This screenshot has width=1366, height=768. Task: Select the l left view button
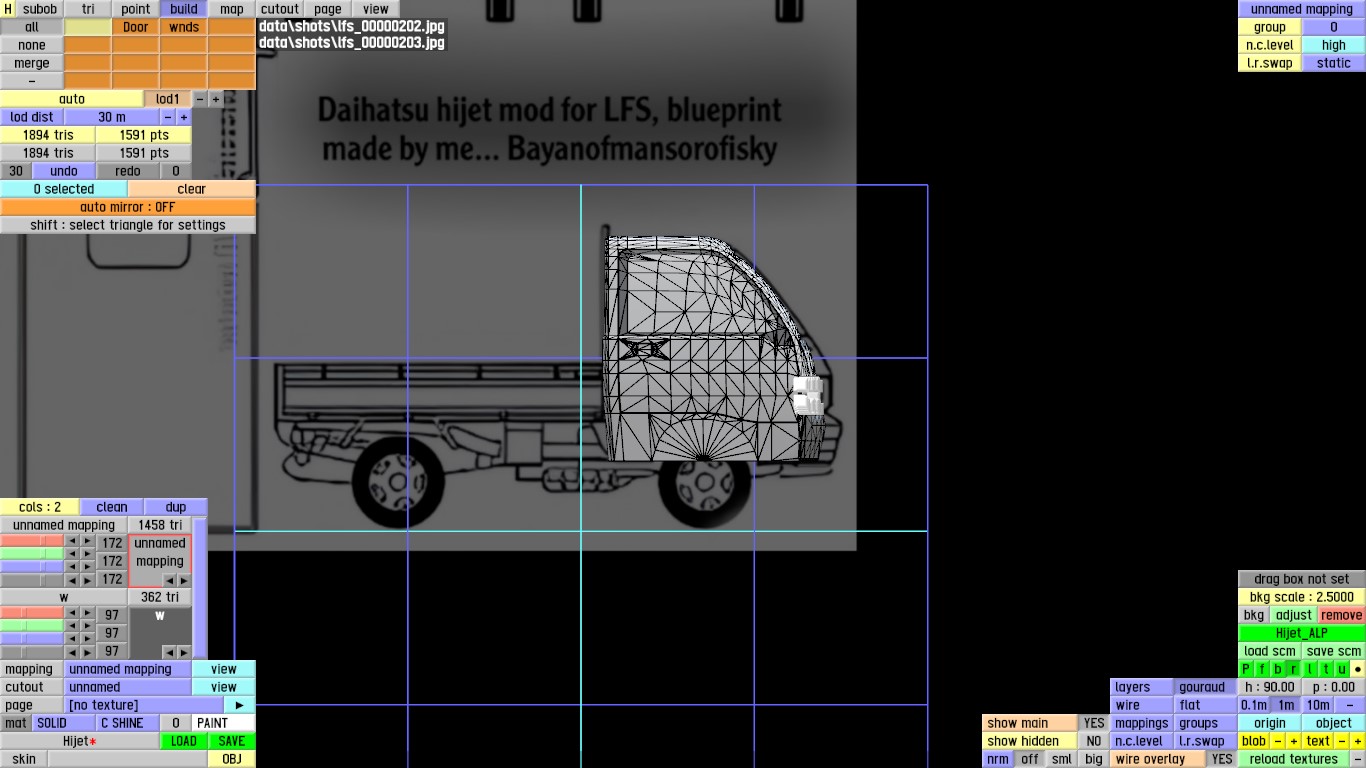[1311, 669]
